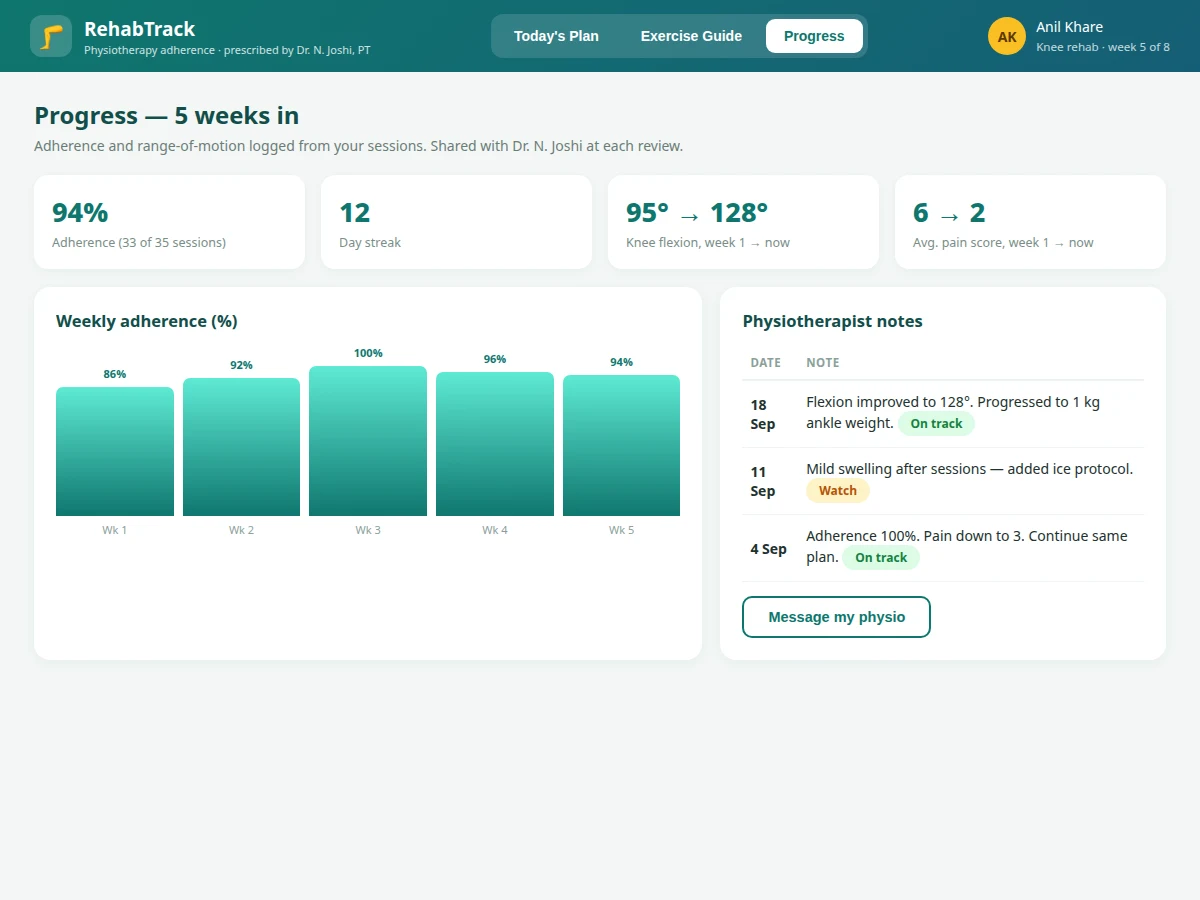Image resolution: width=1200 pixels, height=900 pixels.
Task: Click the Message my physio button
Action: click(x=836, y=617)
